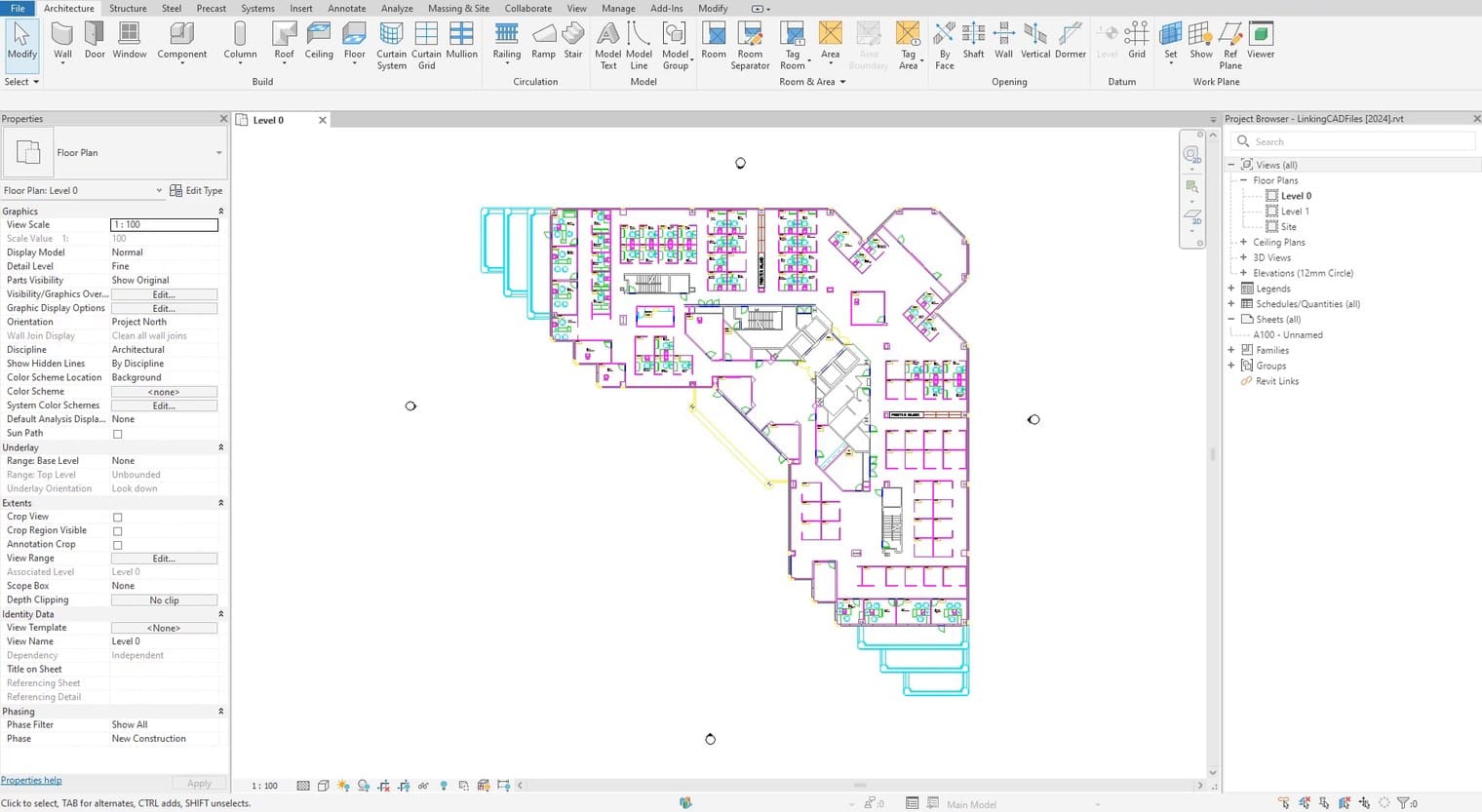1482x812 pixels.
Task: Click the Grid datum tool
Action: (1137, 41)
